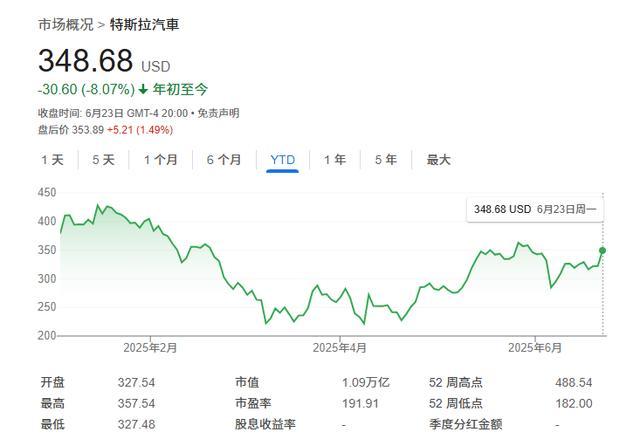The width and height of the screenshot is (640, 446).
Task: Select the USD currency label
Action: tap(156, 67)
